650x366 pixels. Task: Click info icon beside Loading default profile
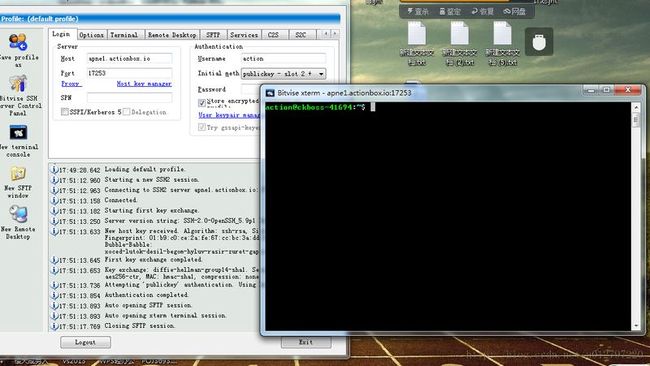pos(54,170)
